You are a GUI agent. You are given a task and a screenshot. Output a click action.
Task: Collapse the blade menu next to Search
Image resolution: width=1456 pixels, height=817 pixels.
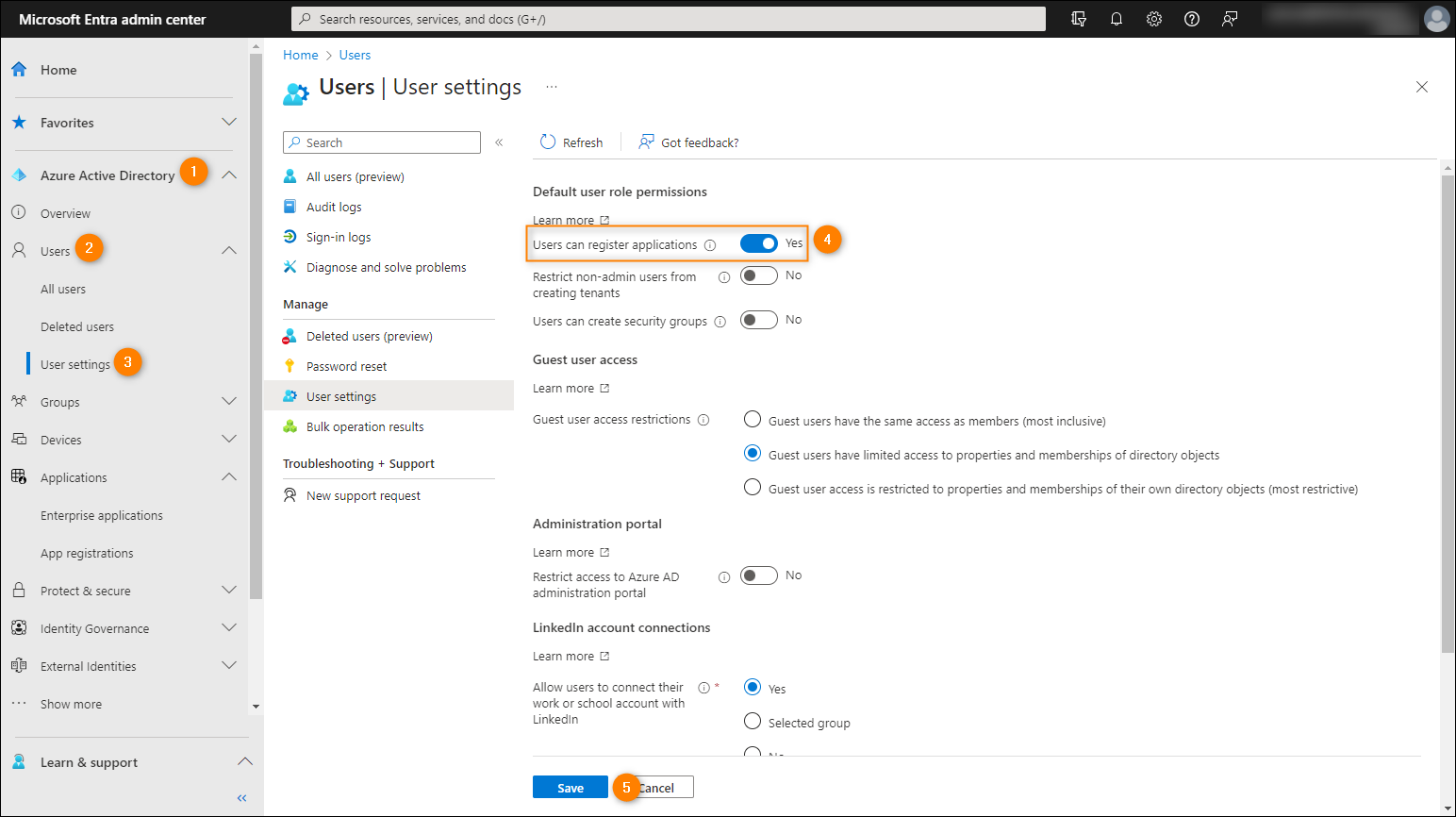(499, 142)
